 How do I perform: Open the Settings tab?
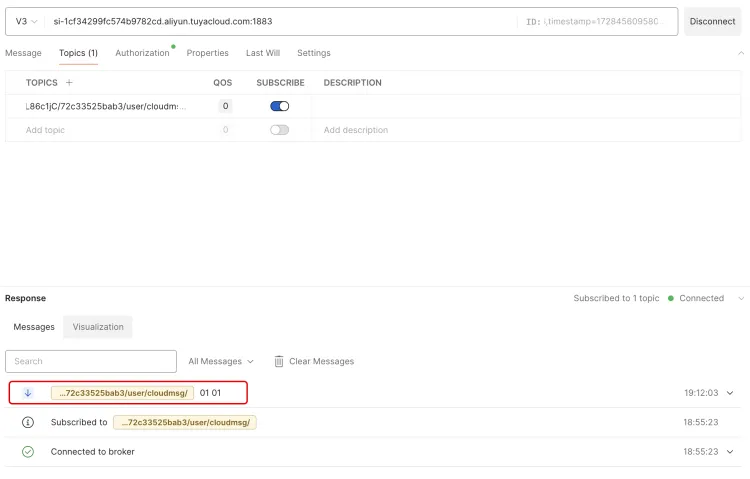(314, 53)
